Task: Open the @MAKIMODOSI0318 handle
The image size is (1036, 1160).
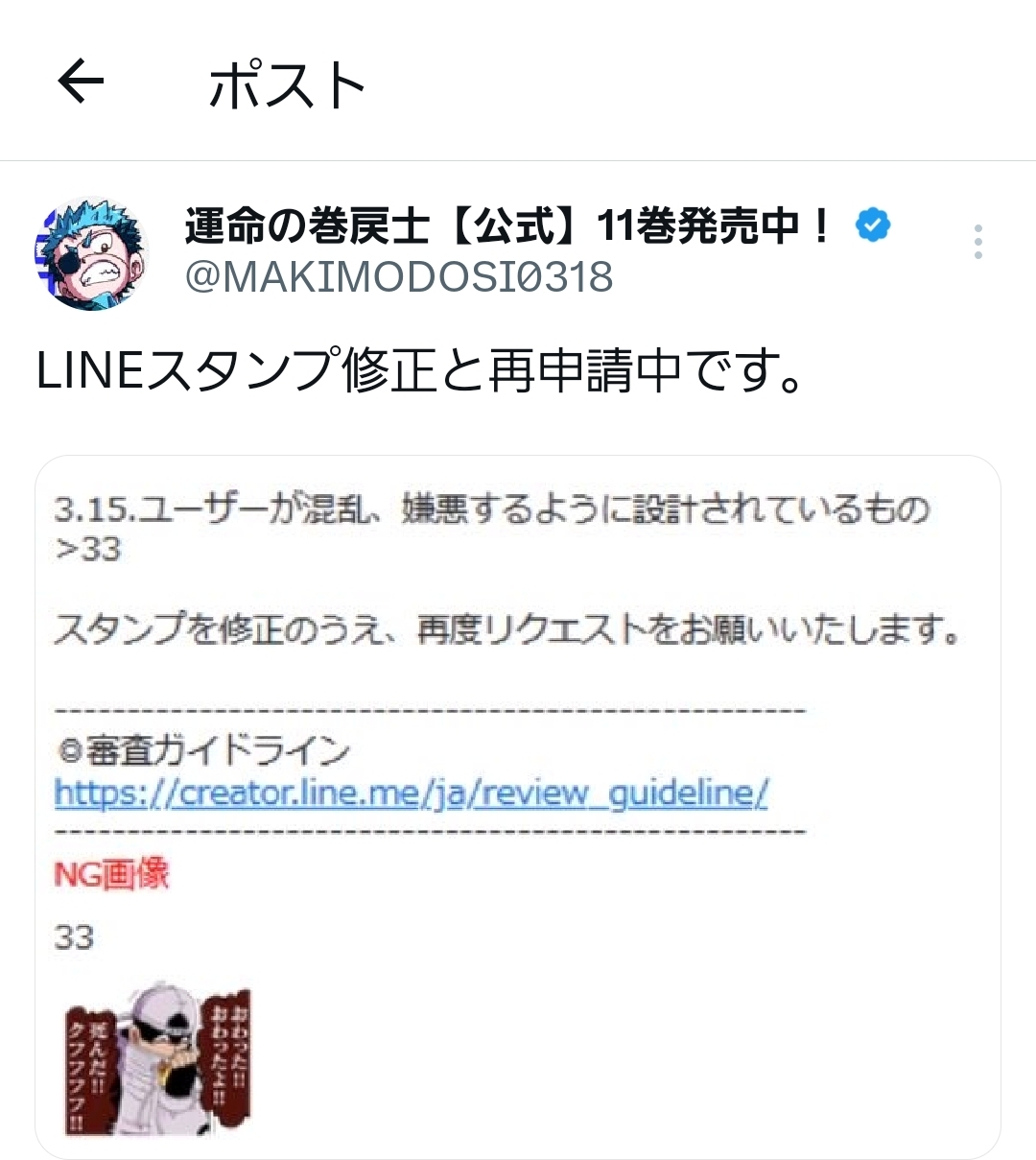Action: coord(399,277)
